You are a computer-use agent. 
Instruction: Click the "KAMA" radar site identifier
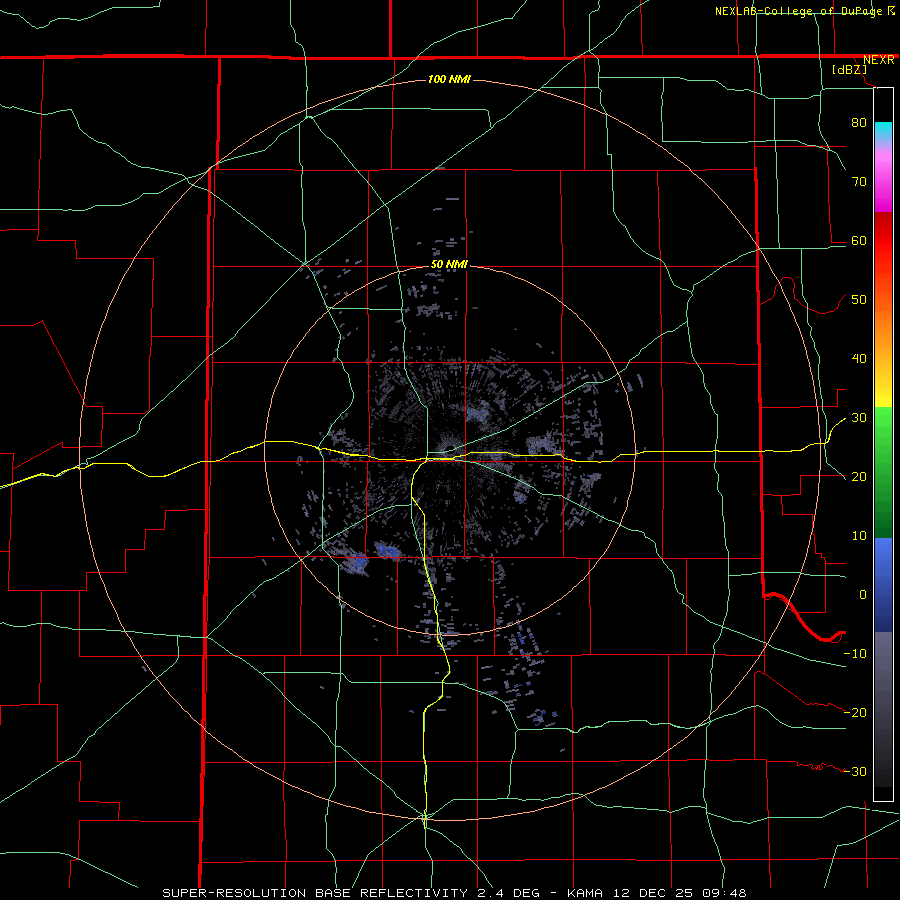click(x=585, y=893)
